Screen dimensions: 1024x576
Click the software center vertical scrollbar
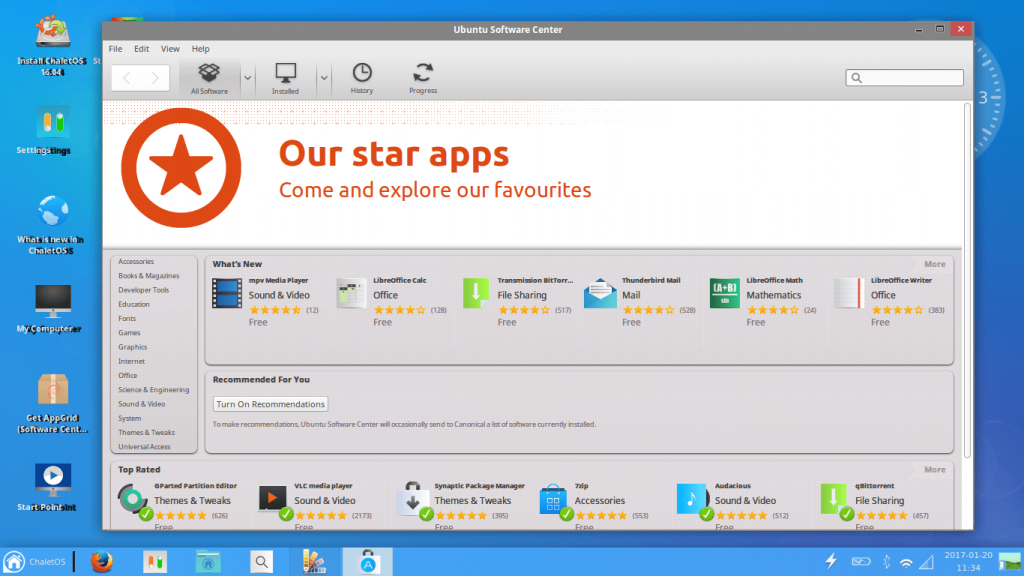point(967,281)
